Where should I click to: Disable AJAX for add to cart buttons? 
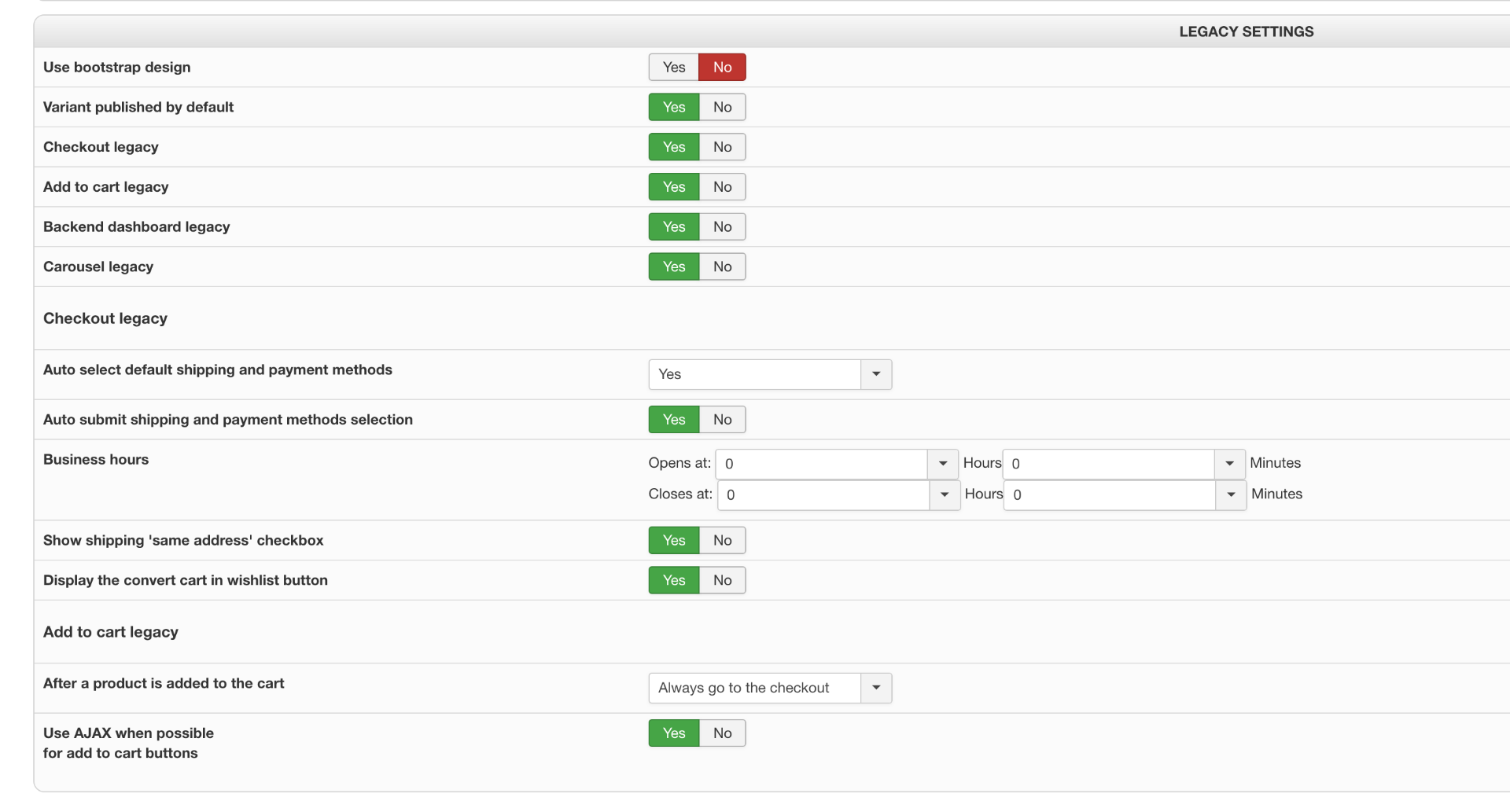[x=722, y=733]
